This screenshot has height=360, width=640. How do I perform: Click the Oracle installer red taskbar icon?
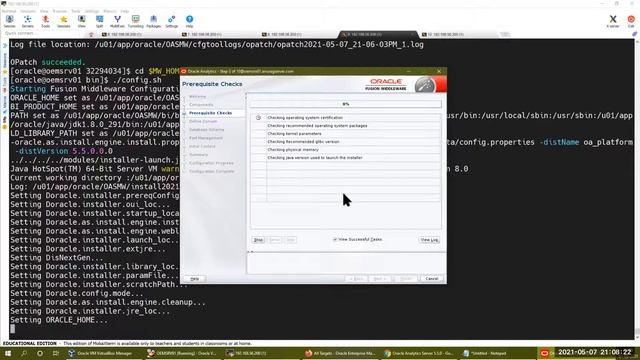click(x=544, y=353)
